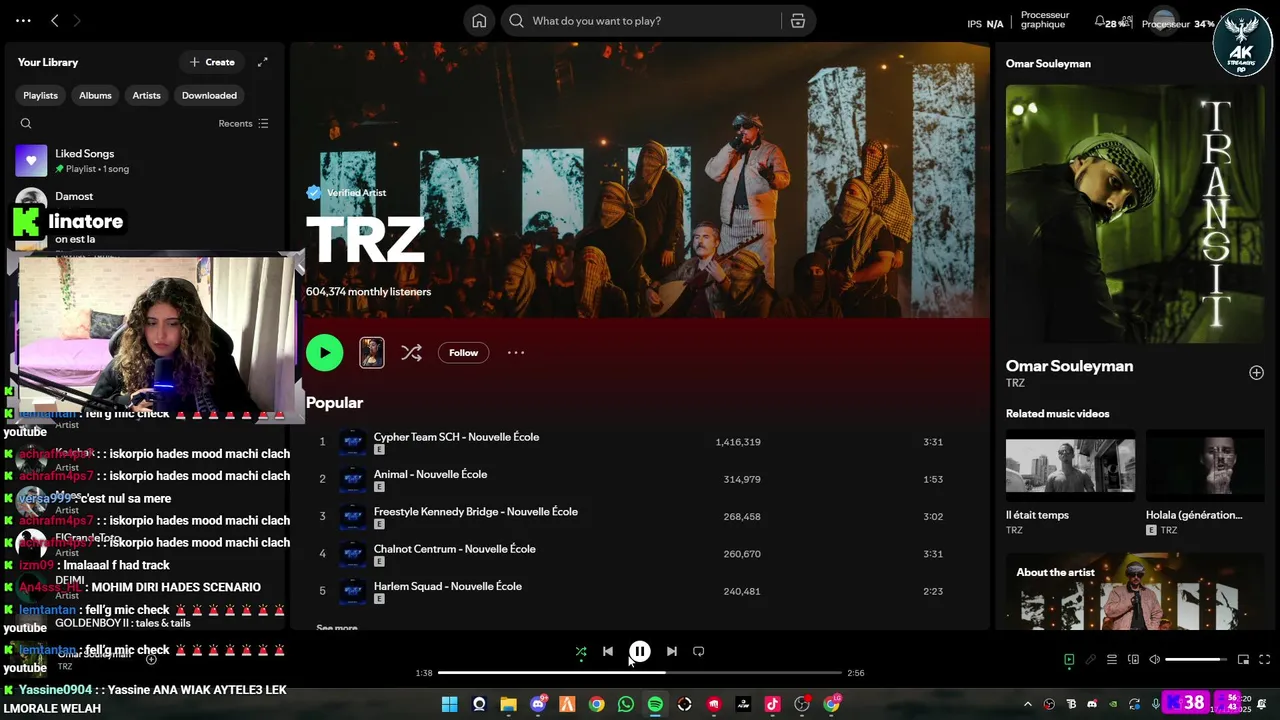Screen dimensions: 1280x720
Task: Open File Explorer from the taskbar
Action: [x=508, y=704]
